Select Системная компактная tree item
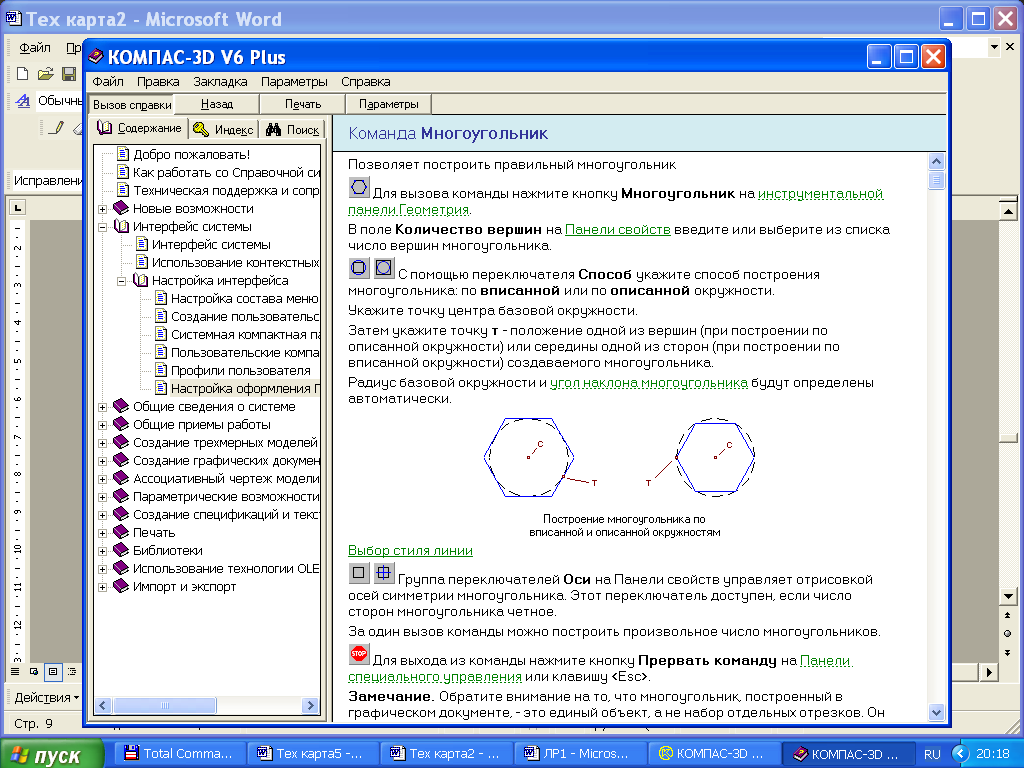 click(x=245, y=335)
